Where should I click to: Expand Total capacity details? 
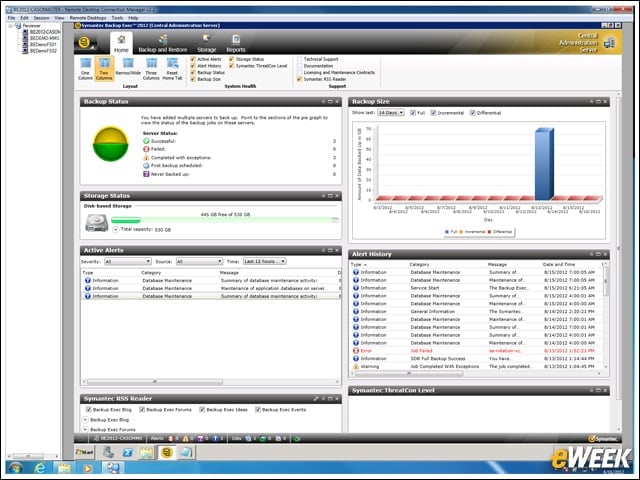pos(116,229)
